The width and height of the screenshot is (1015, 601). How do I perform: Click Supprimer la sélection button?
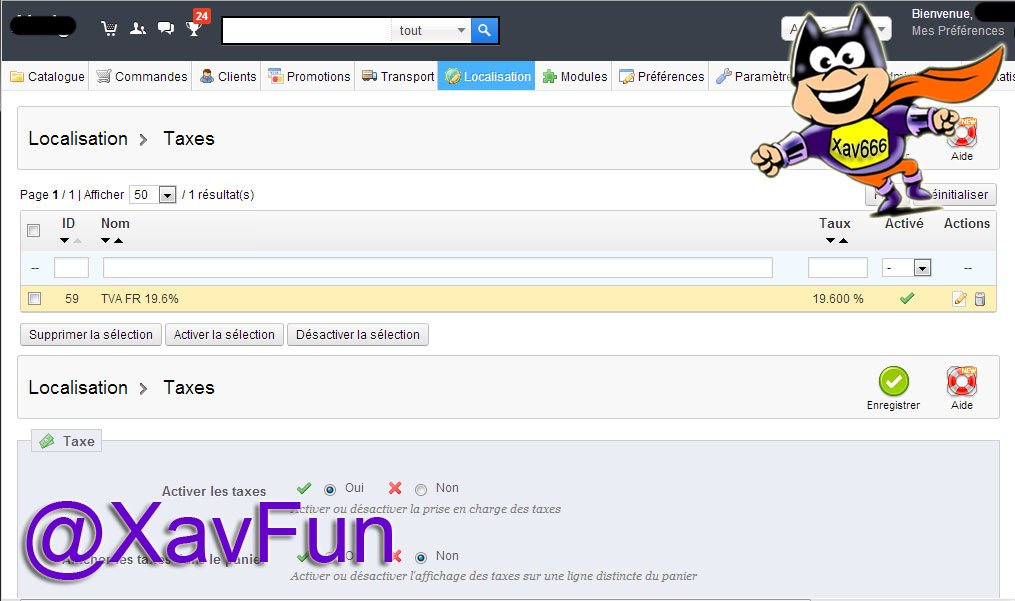point(91,335)
